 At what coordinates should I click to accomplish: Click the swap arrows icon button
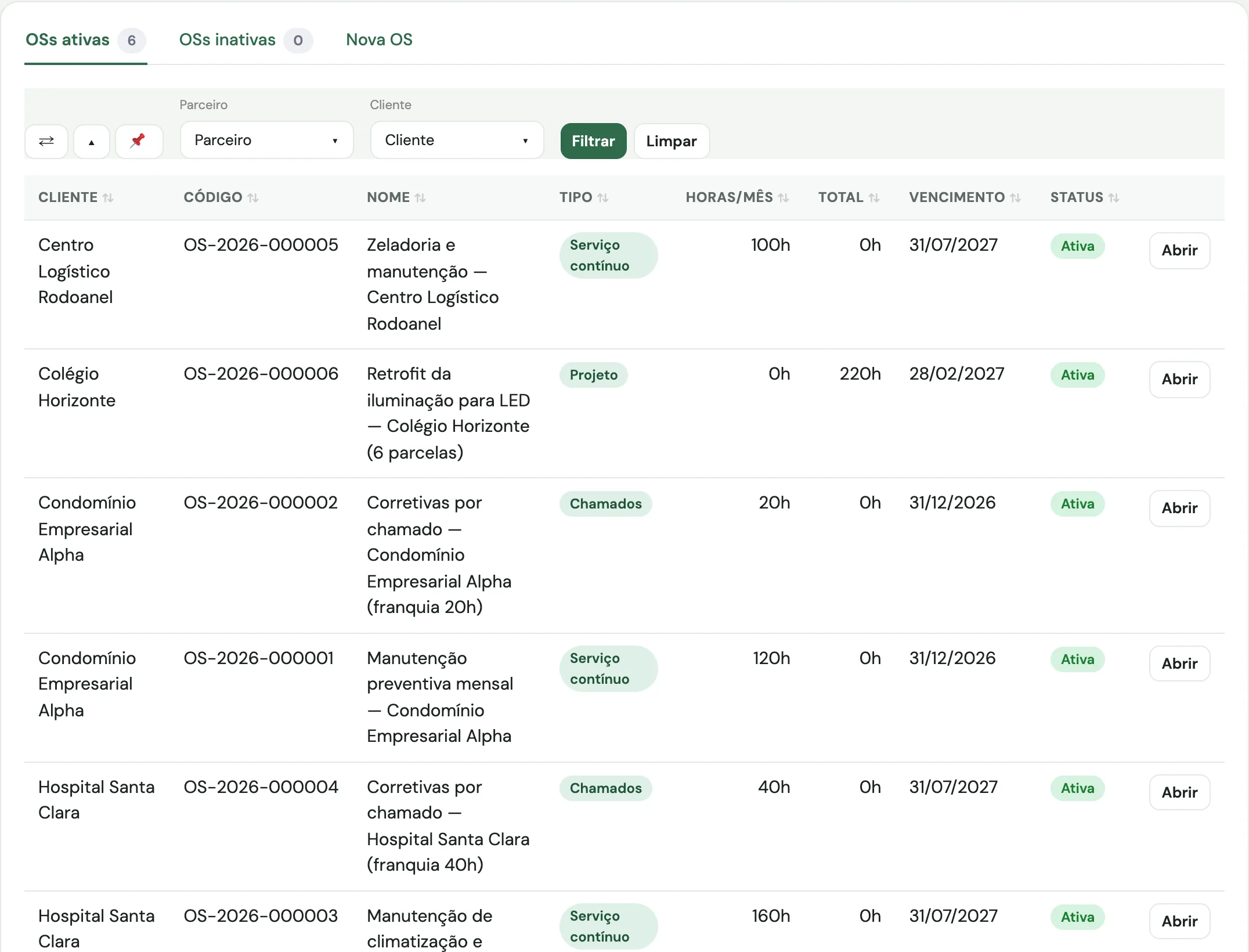point(46,141)
